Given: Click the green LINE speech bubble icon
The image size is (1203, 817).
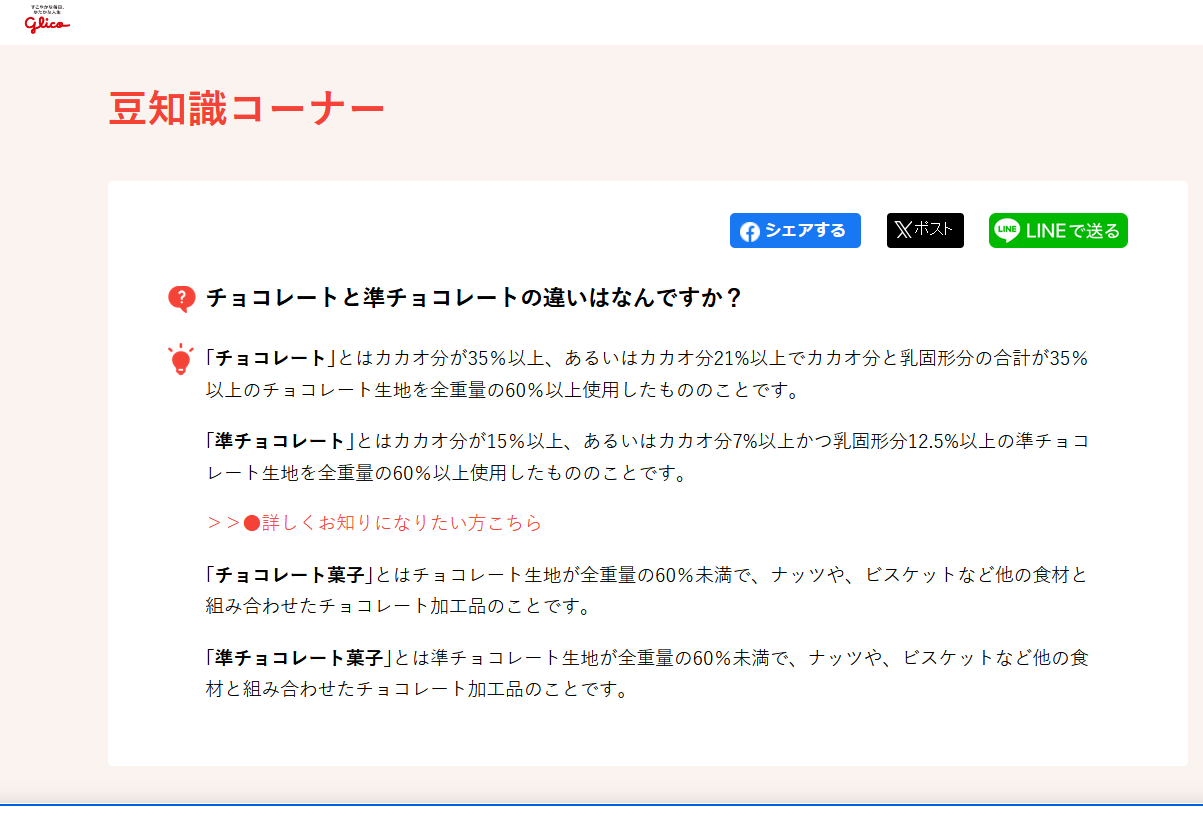Looking at the screenshot, I should click(x=1007, y=230).
